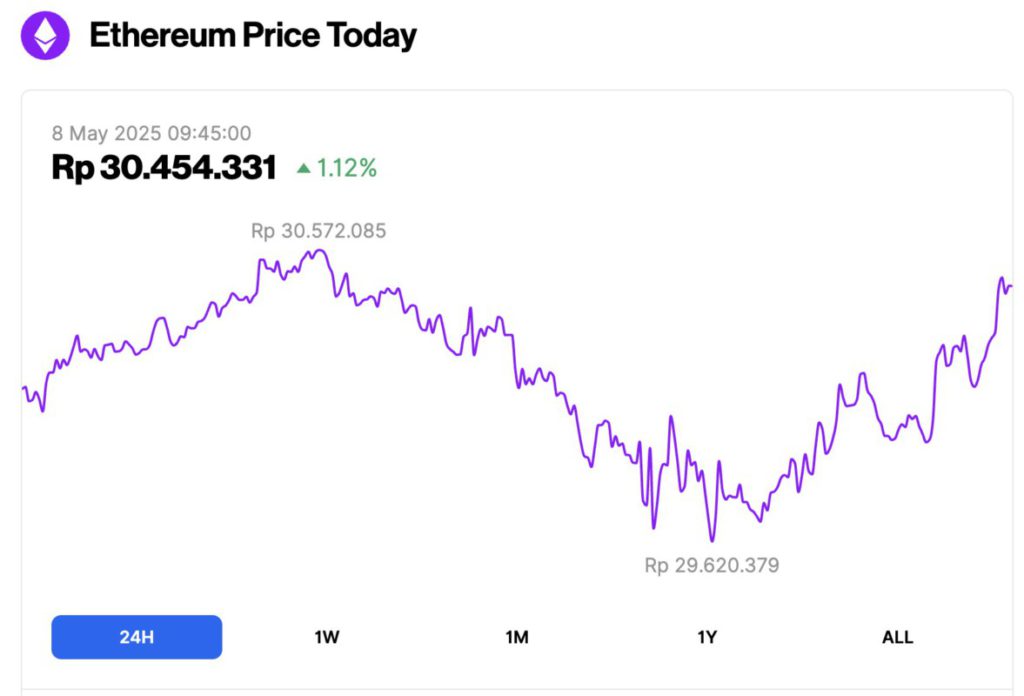Click the current price Rp 30.454.331
This screenshot has height=696, width=1024.
pos(164,168)
